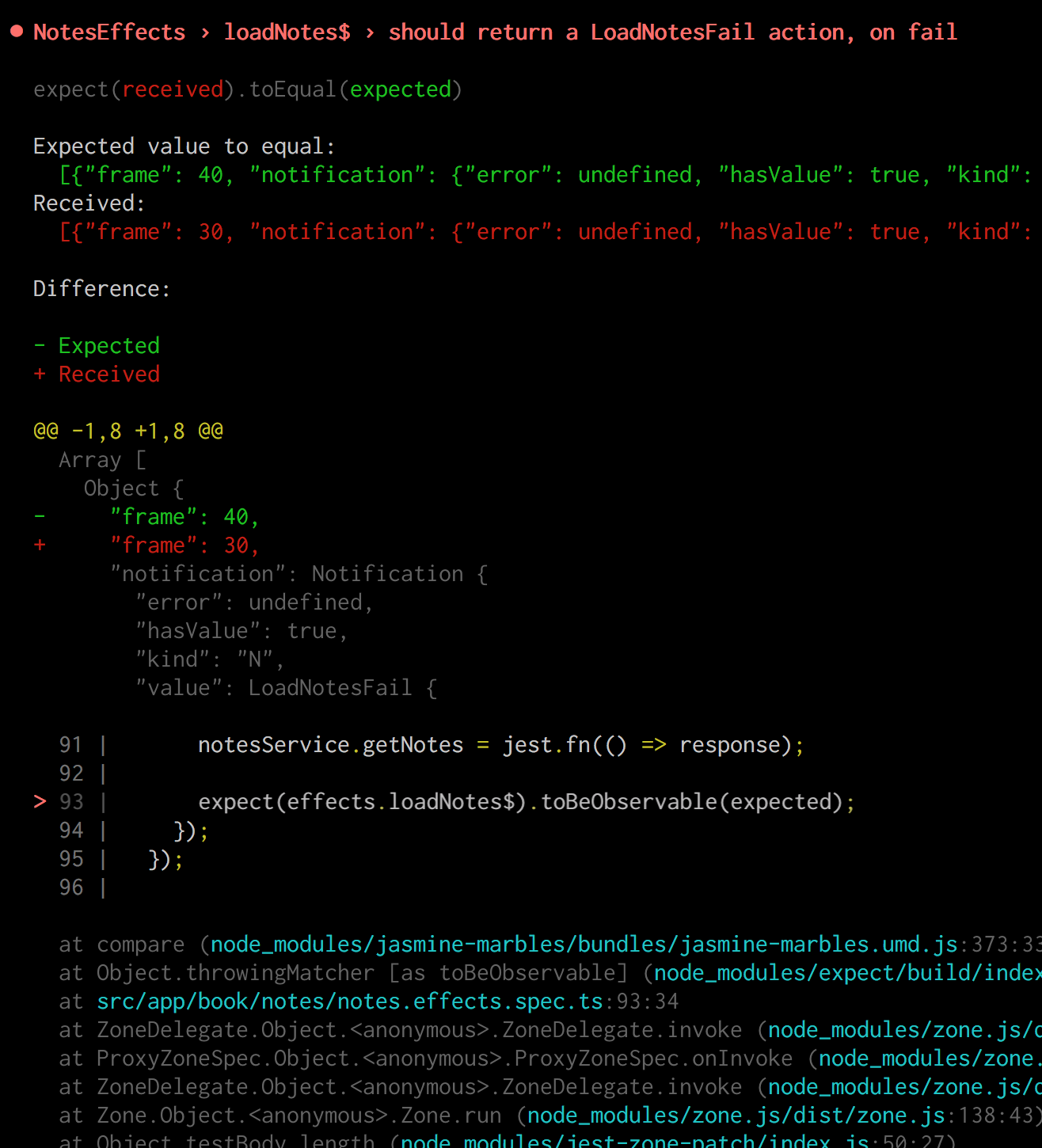Click the '"value": LoadNotesFail {' diff line
1042x1148 pixels.
tap(286, 688)
